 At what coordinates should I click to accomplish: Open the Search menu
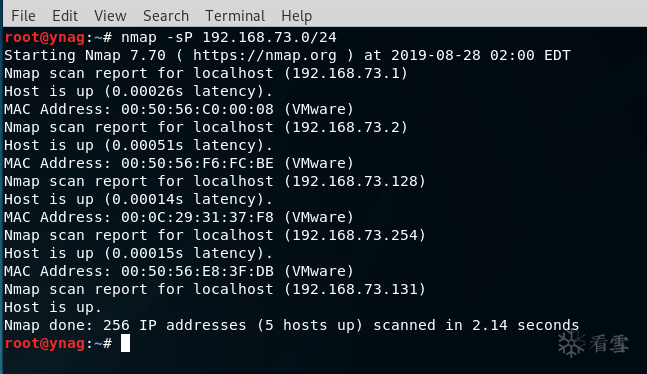(166, 16)
